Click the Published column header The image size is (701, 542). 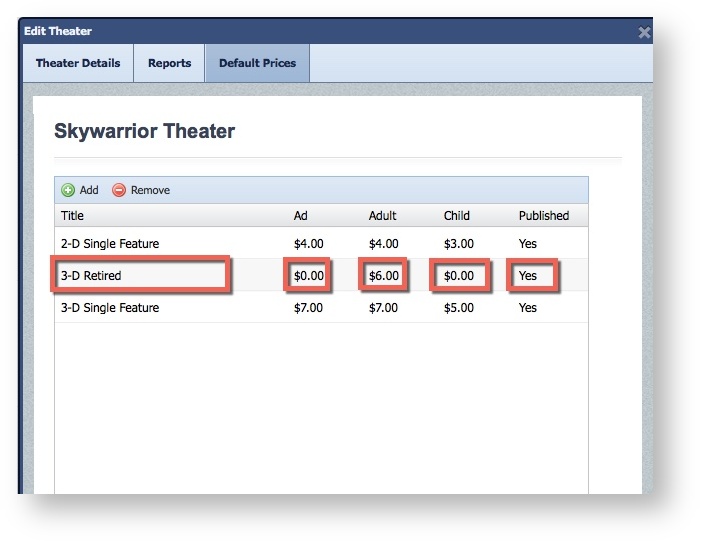point(543,215)
